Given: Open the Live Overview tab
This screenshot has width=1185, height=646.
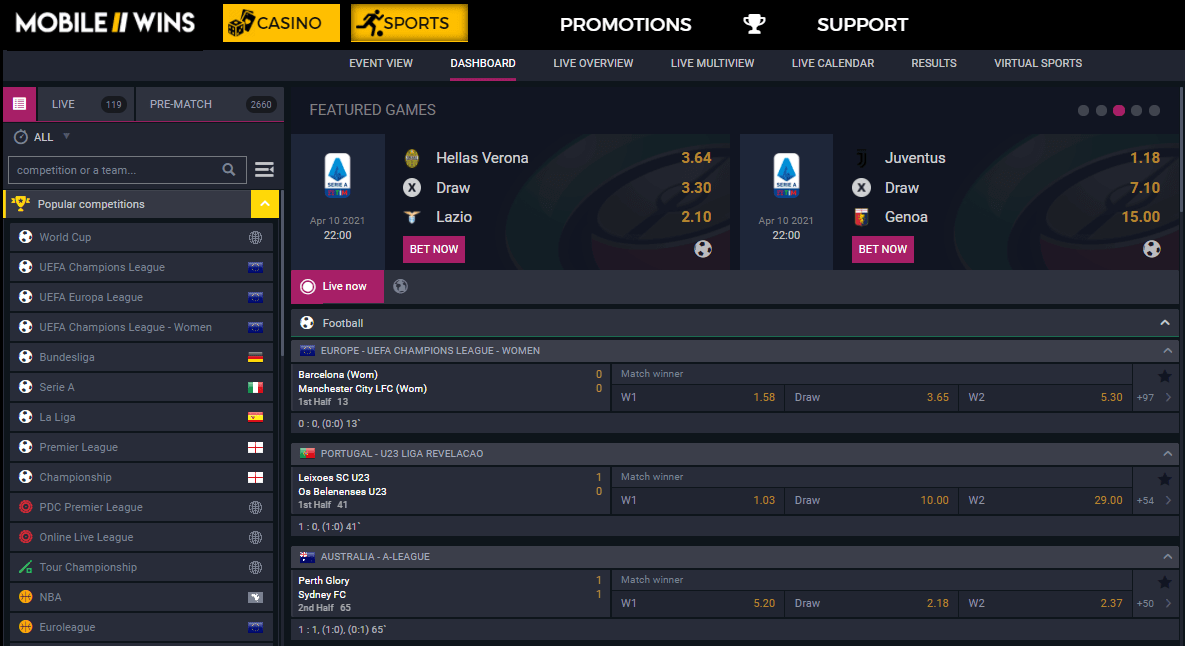Looking at the screenshot, I should [593, 63].
